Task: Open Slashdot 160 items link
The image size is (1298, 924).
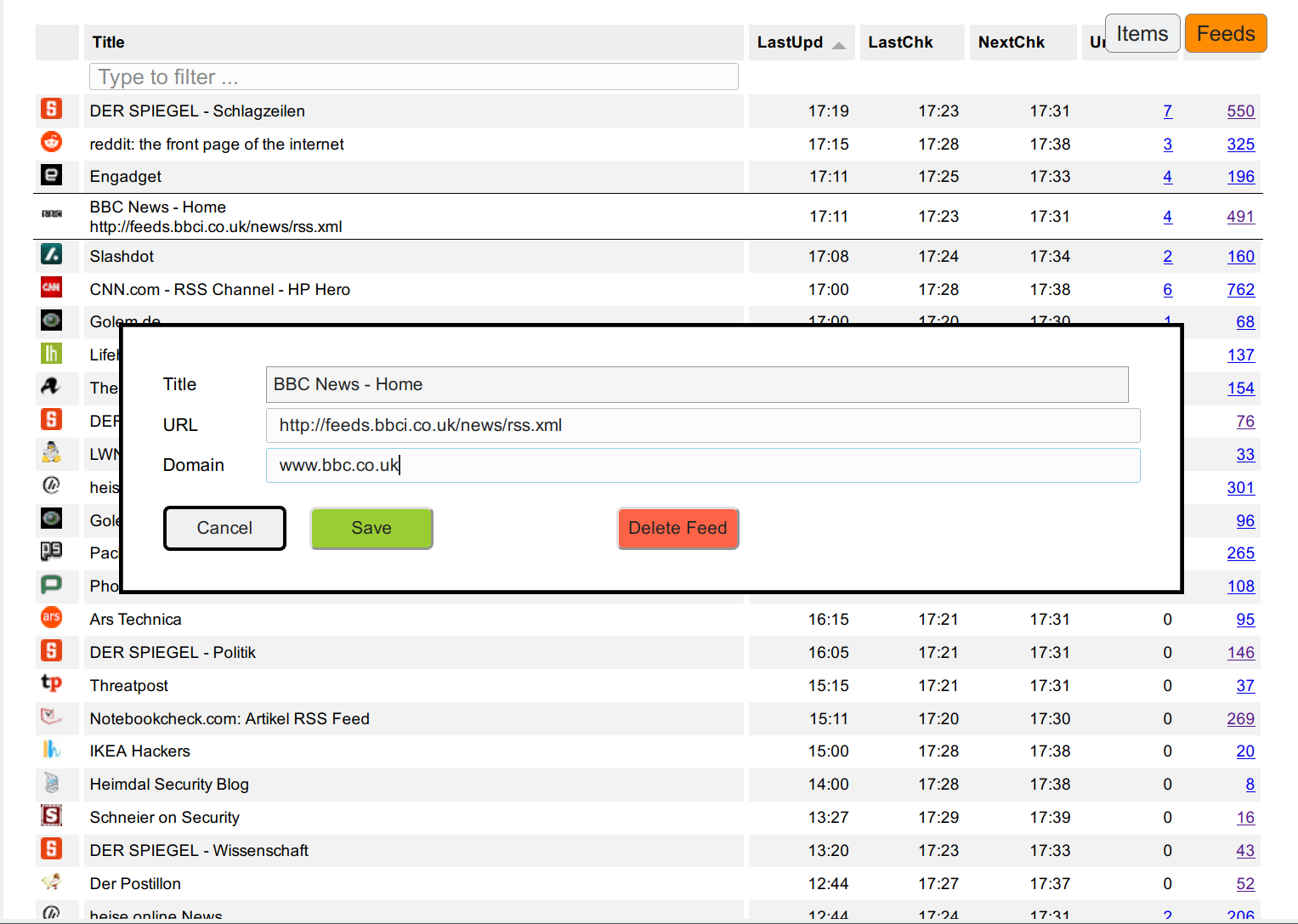Action: (x=1240, y=257)
